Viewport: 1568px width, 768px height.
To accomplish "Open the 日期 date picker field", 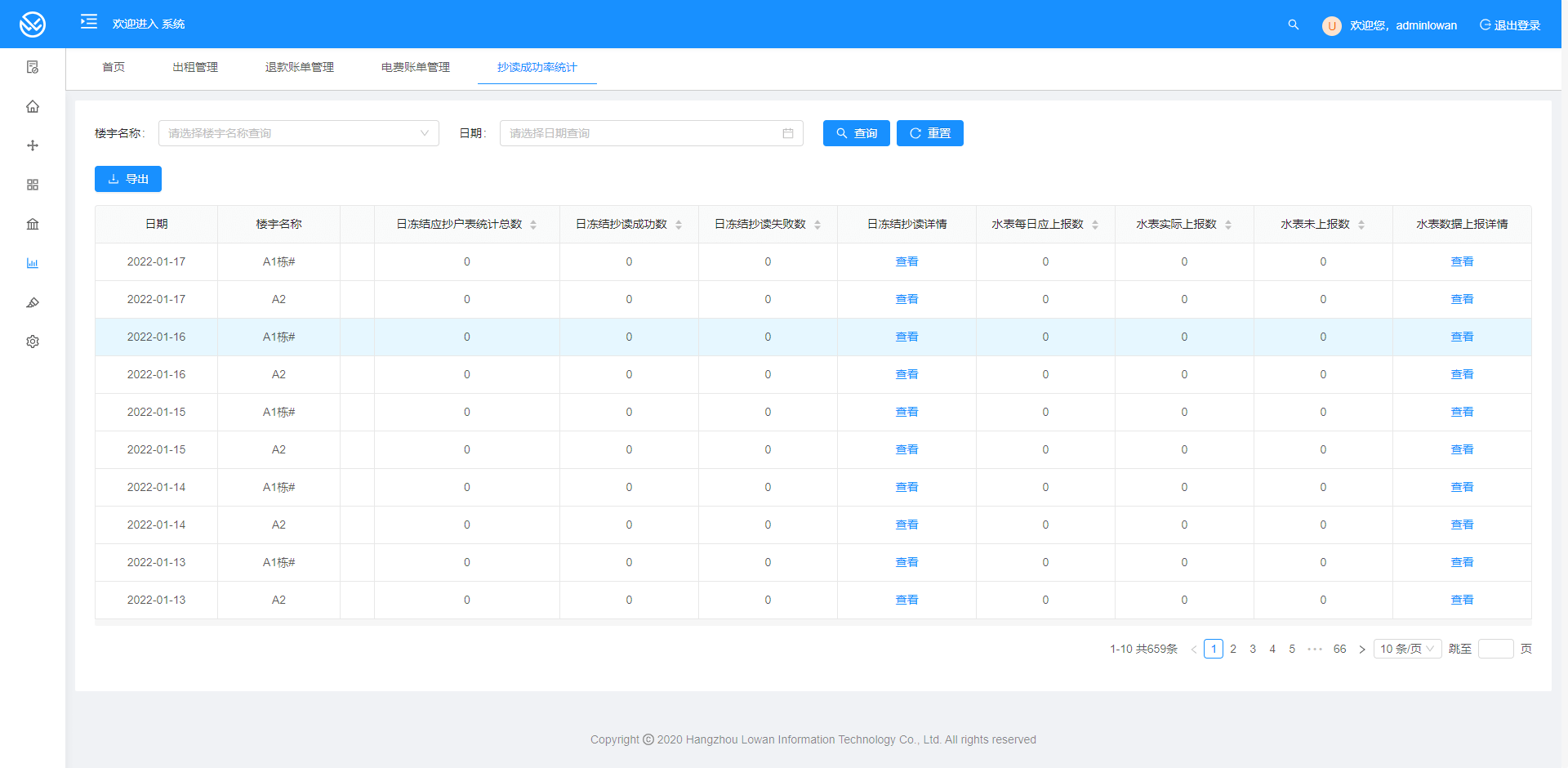I will click(652, 133).
